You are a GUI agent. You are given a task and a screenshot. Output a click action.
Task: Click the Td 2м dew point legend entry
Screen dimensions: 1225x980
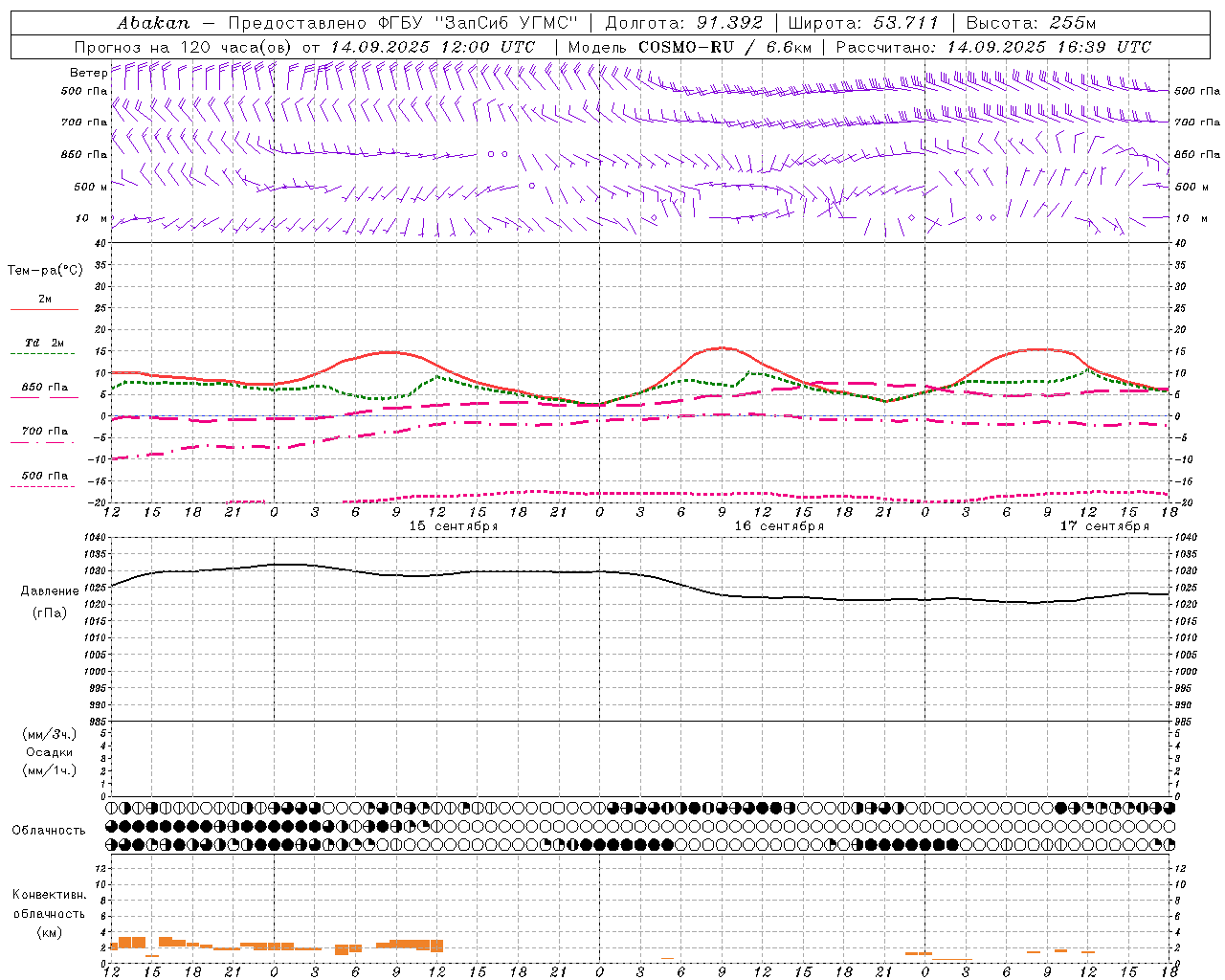point(44,343)
